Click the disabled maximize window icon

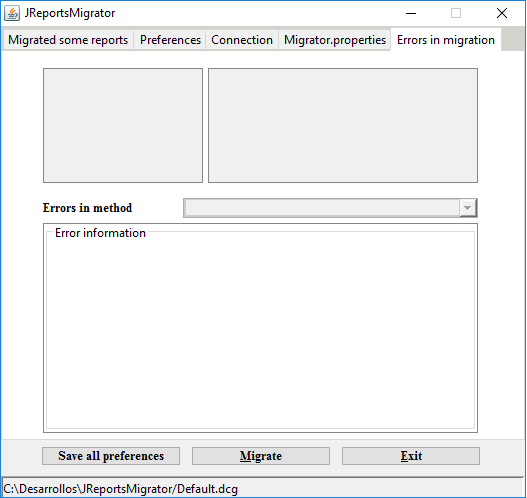coord(456,13)
